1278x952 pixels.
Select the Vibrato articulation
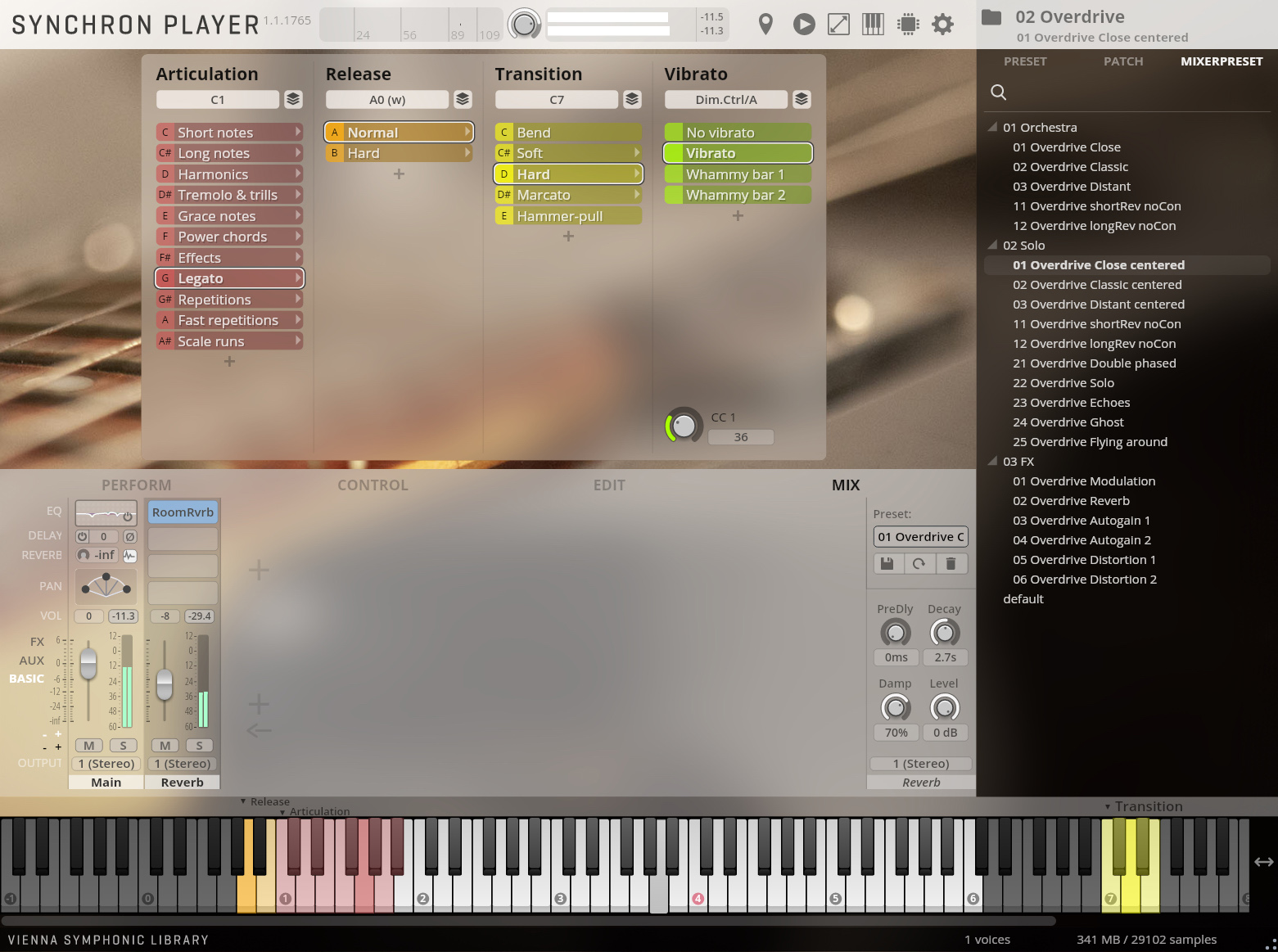point(736,152)
